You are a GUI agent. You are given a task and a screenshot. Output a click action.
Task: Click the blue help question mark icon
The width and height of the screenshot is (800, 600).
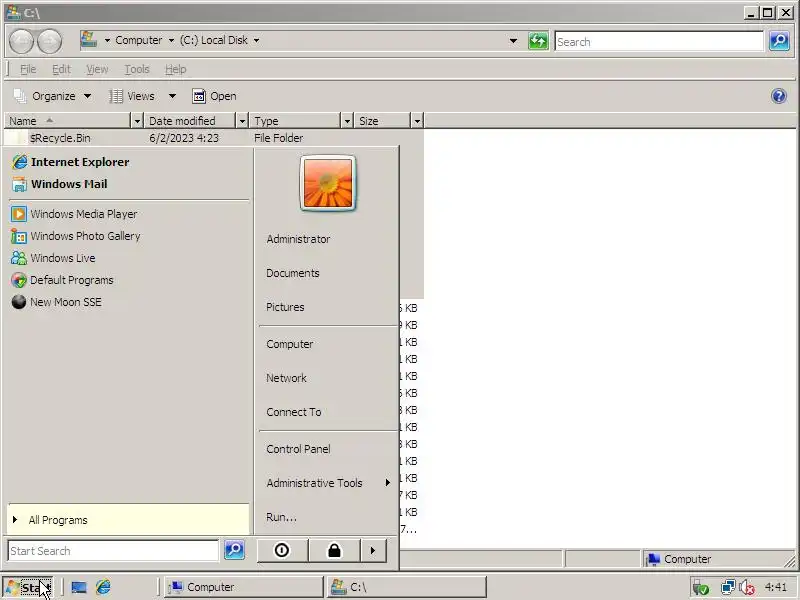point(779,96)
